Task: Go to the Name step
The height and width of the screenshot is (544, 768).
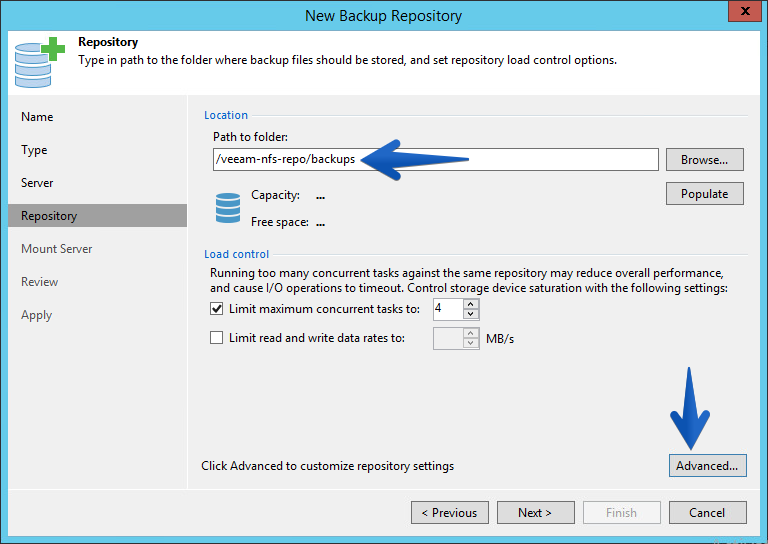Action: tap(37, 117)
